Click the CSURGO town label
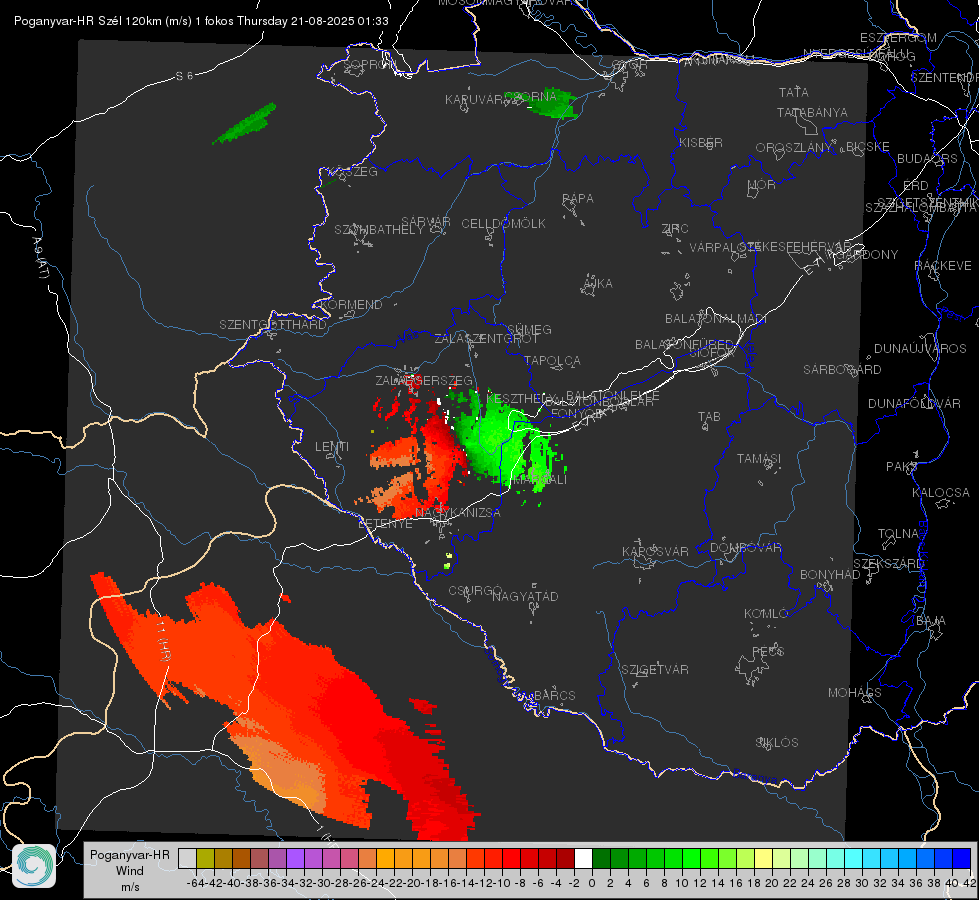The width and height of the screenshot is (979, 900). pos(475,590)
